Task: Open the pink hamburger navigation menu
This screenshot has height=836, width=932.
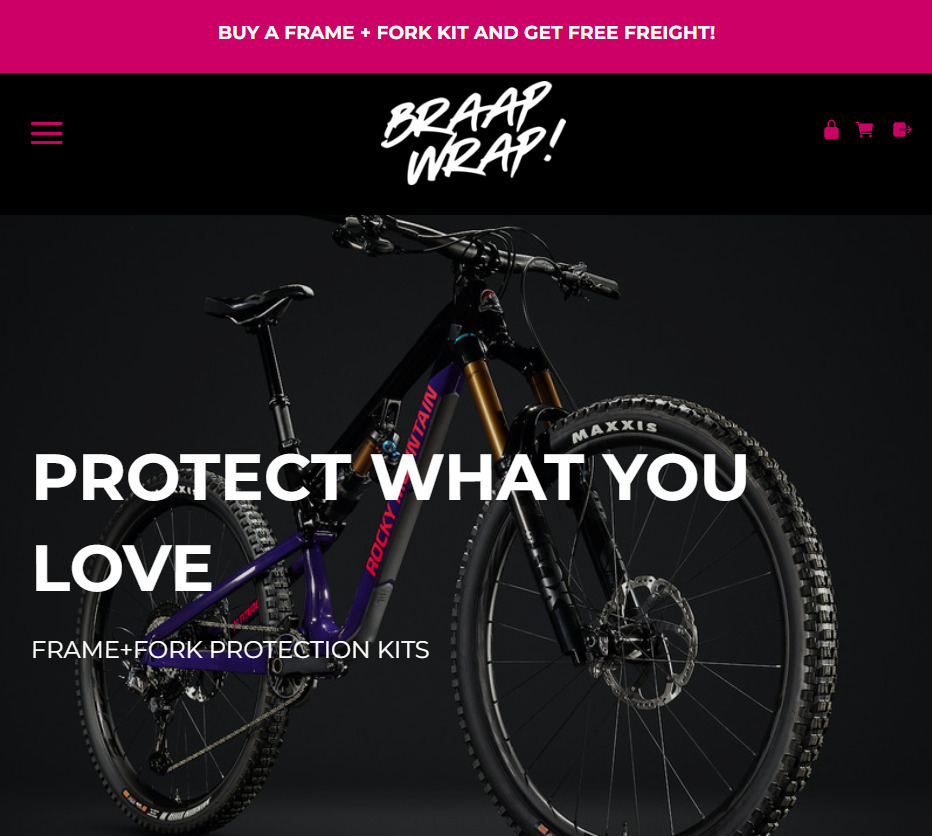Action: coord(46,133)
